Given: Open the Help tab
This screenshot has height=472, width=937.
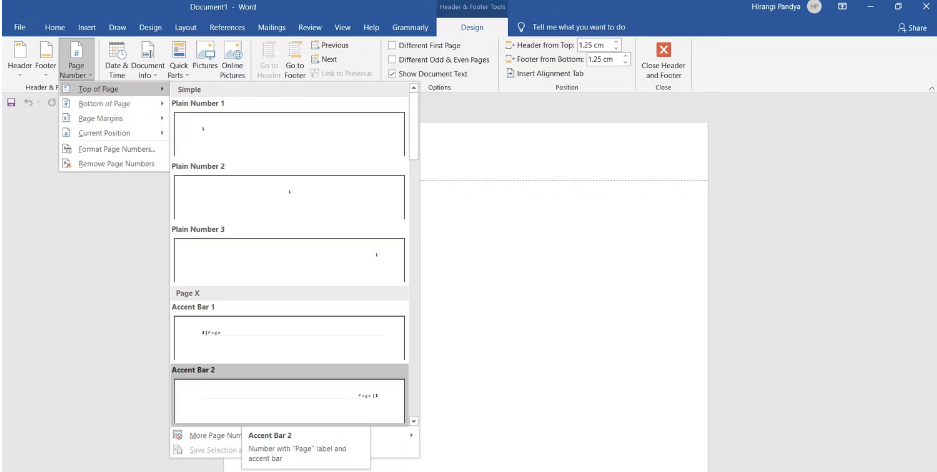Looking at the screenshot, I should (371, 27).
